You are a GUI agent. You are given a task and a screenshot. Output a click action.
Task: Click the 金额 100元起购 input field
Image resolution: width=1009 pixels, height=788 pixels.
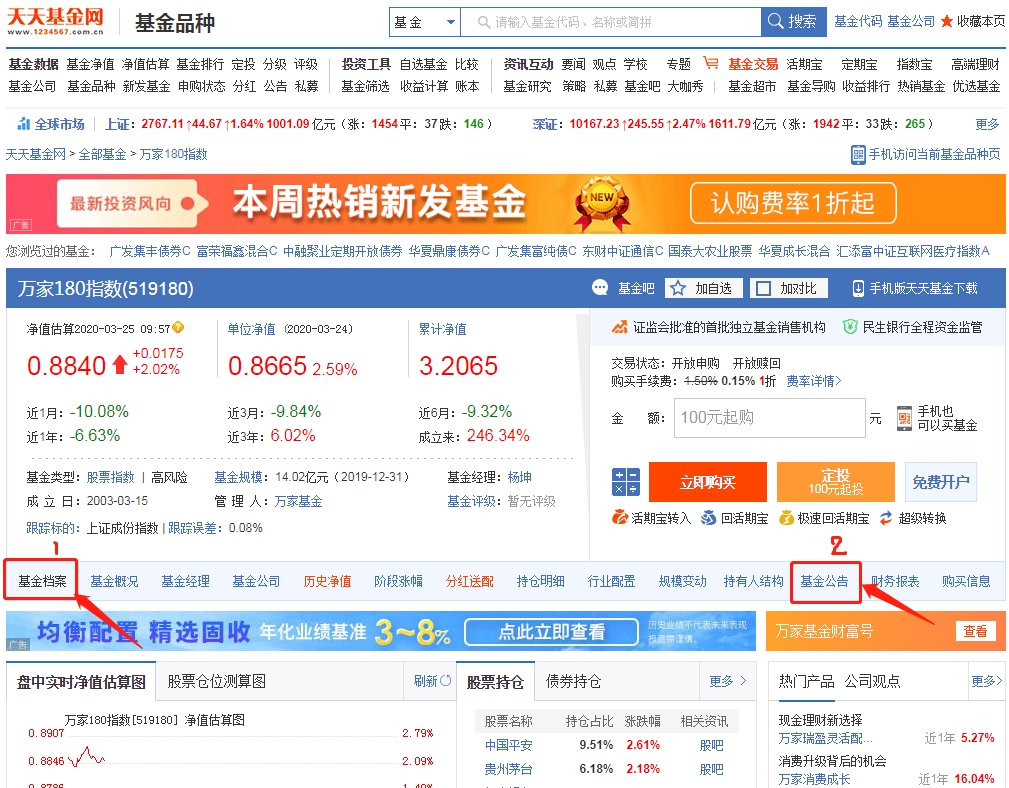pos(769,417)
